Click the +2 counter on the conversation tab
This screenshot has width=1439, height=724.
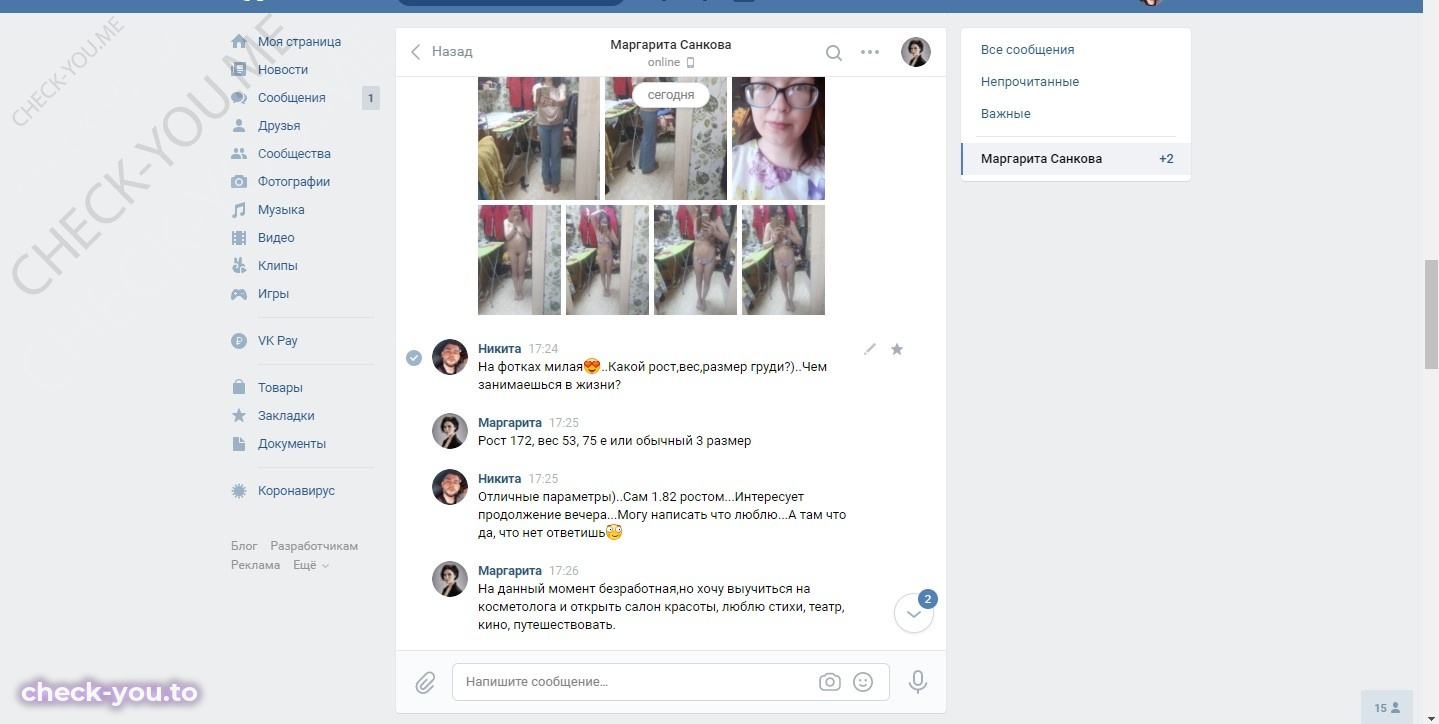point(1166,159)
